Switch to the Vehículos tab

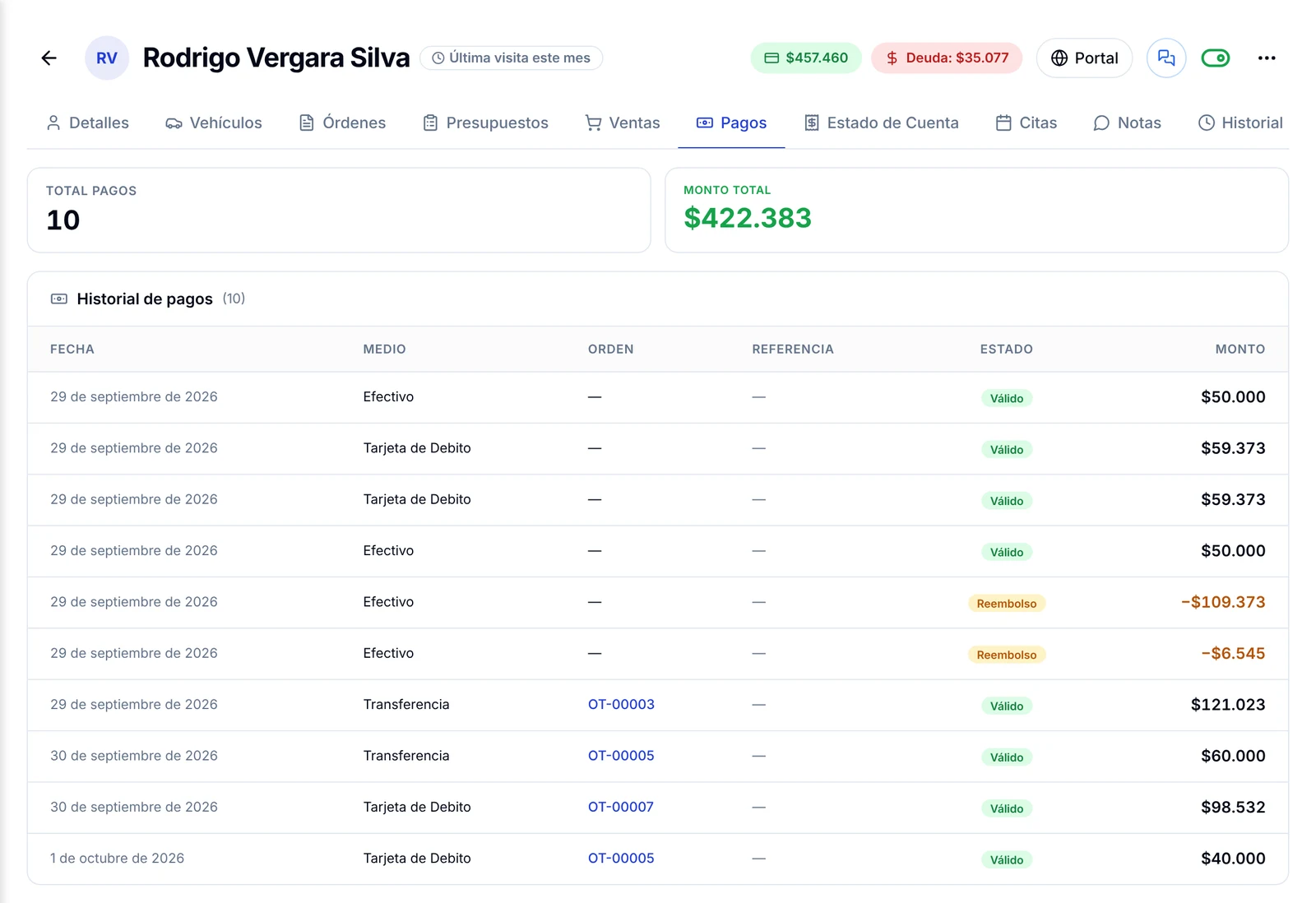214,123
